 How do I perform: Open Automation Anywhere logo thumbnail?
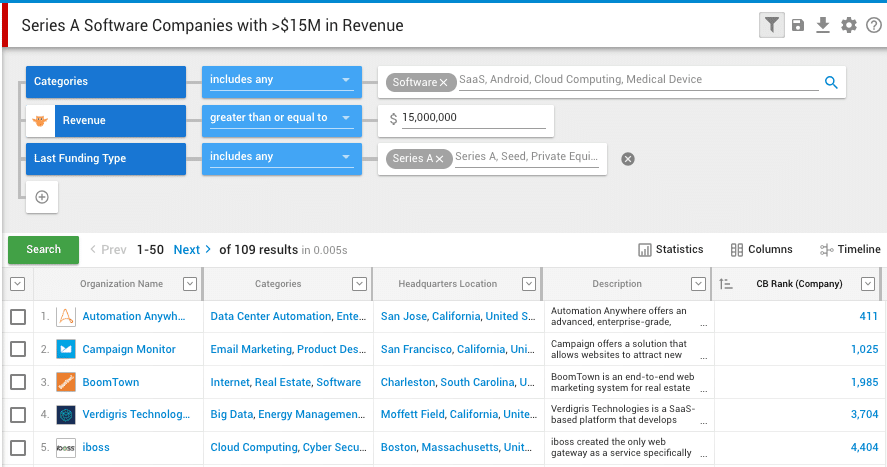tap(66, 317)
